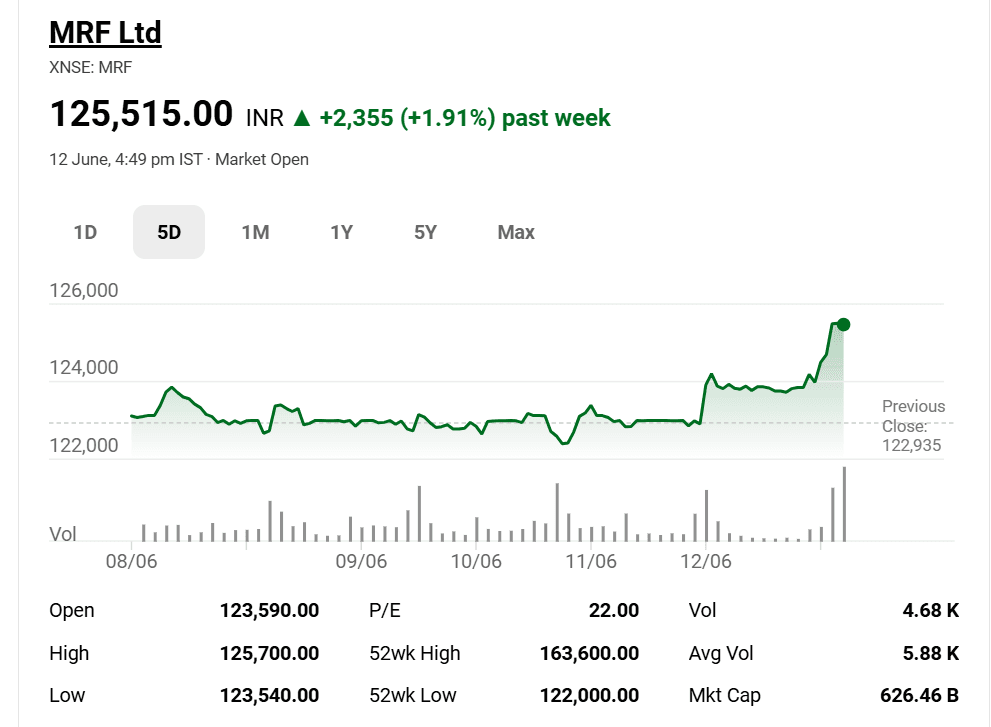Click the P/E value 22.00
Image resolution: width=991 pixels, height=727 pixels.
tap(614, 611)
